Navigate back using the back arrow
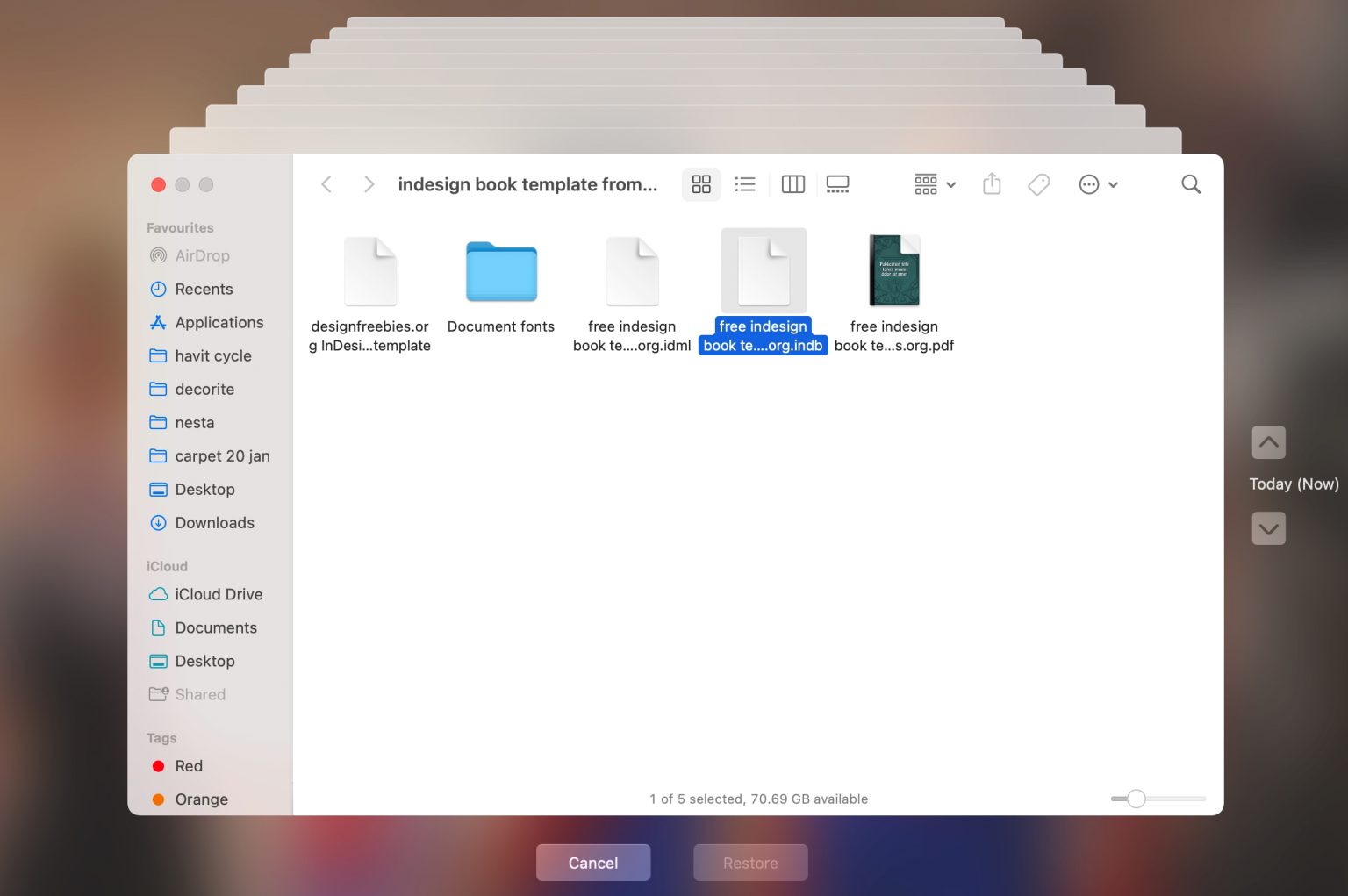Image resolution: width=1348 pixels, height=896 pixels. [x=326, y=184]
